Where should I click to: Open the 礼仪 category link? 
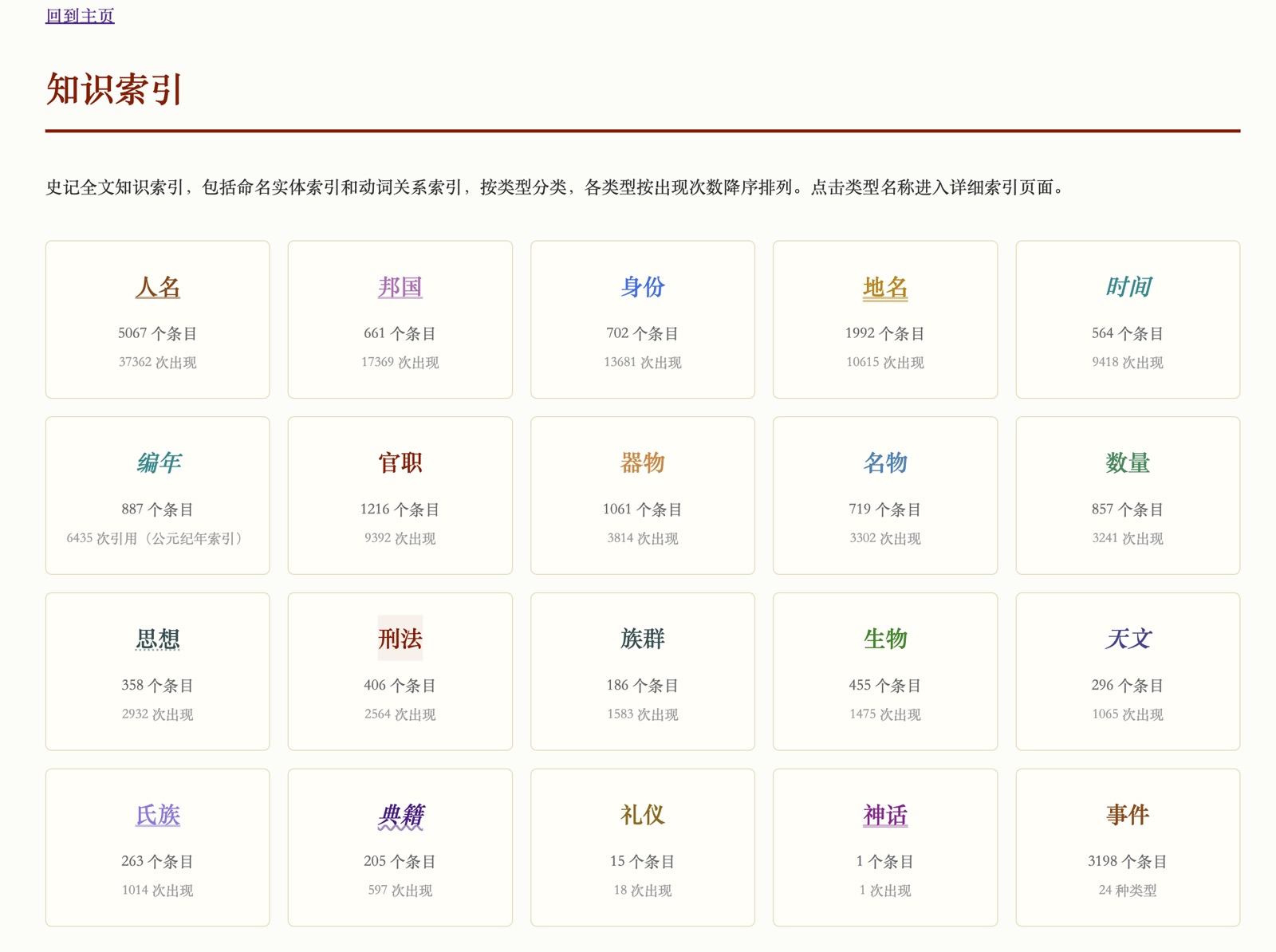point(643,816)
